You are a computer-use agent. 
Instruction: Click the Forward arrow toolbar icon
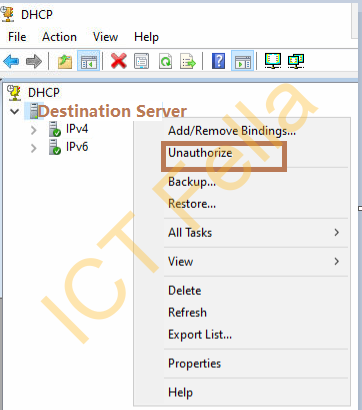click(34, 61)
